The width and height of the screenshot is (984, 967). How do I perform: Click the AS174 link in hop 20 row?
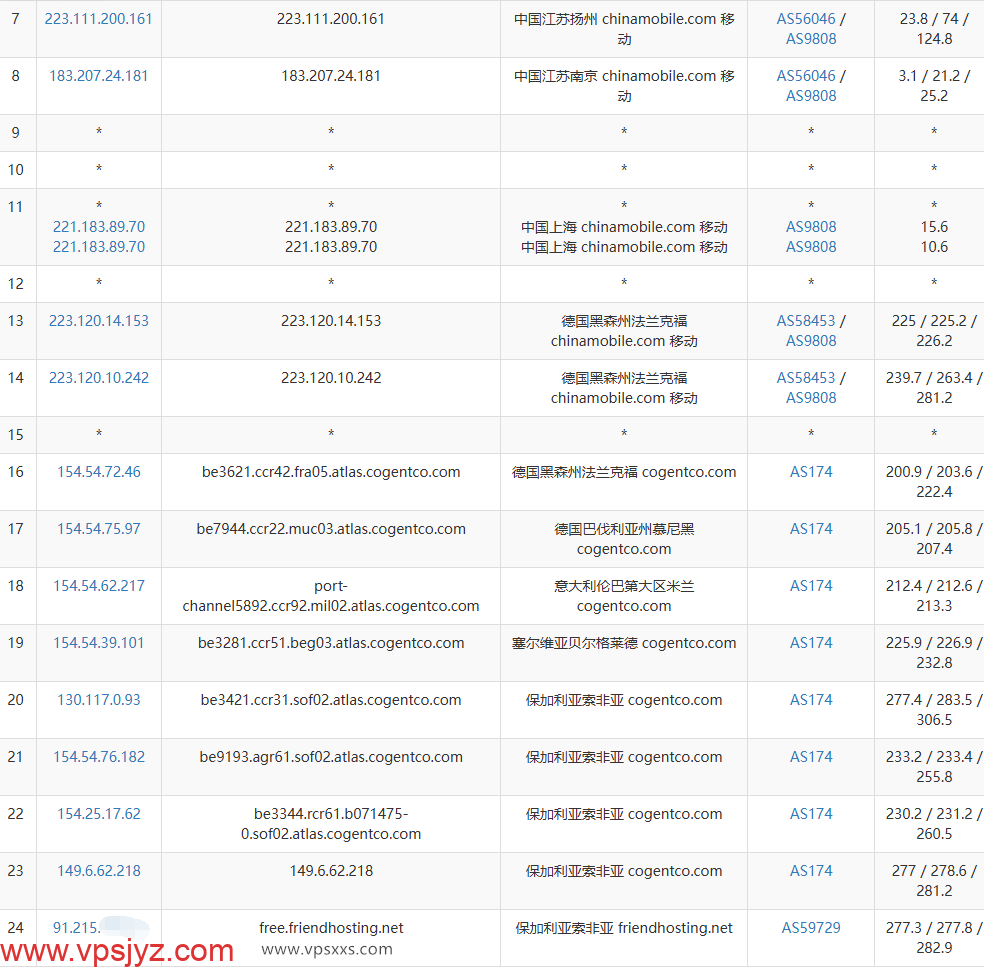pyautogui.click(x=811, y=700)
